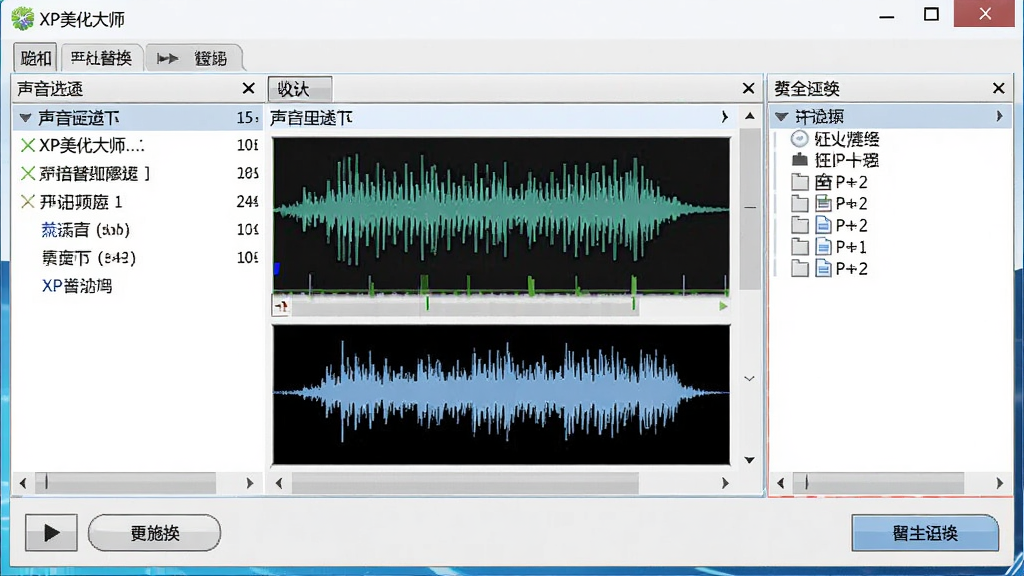Click the blue document icon beside P+1
This screenshot has width=1024, height=576.
pos(824,247)
